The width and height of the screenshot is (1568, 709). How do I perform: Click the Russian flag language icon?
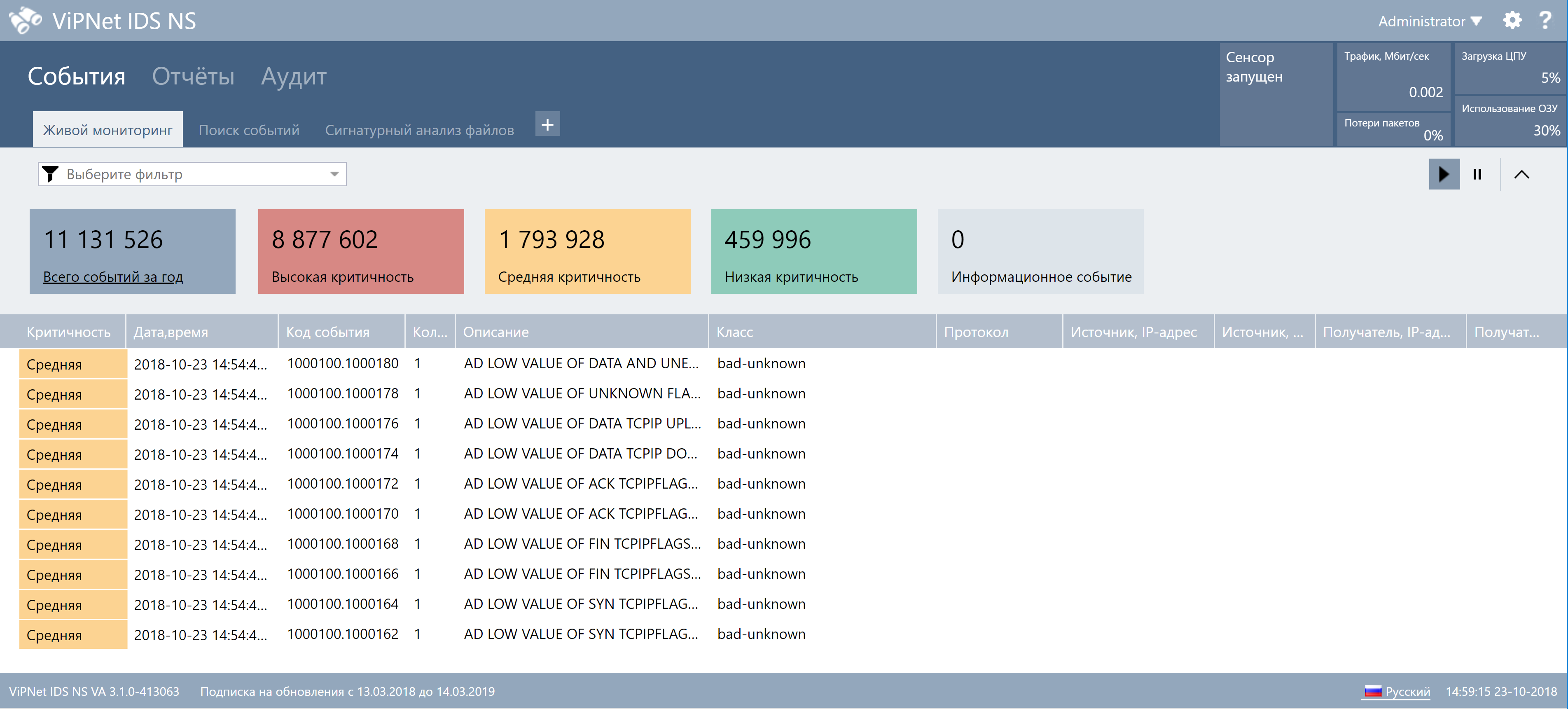(x=1373, y=691)
